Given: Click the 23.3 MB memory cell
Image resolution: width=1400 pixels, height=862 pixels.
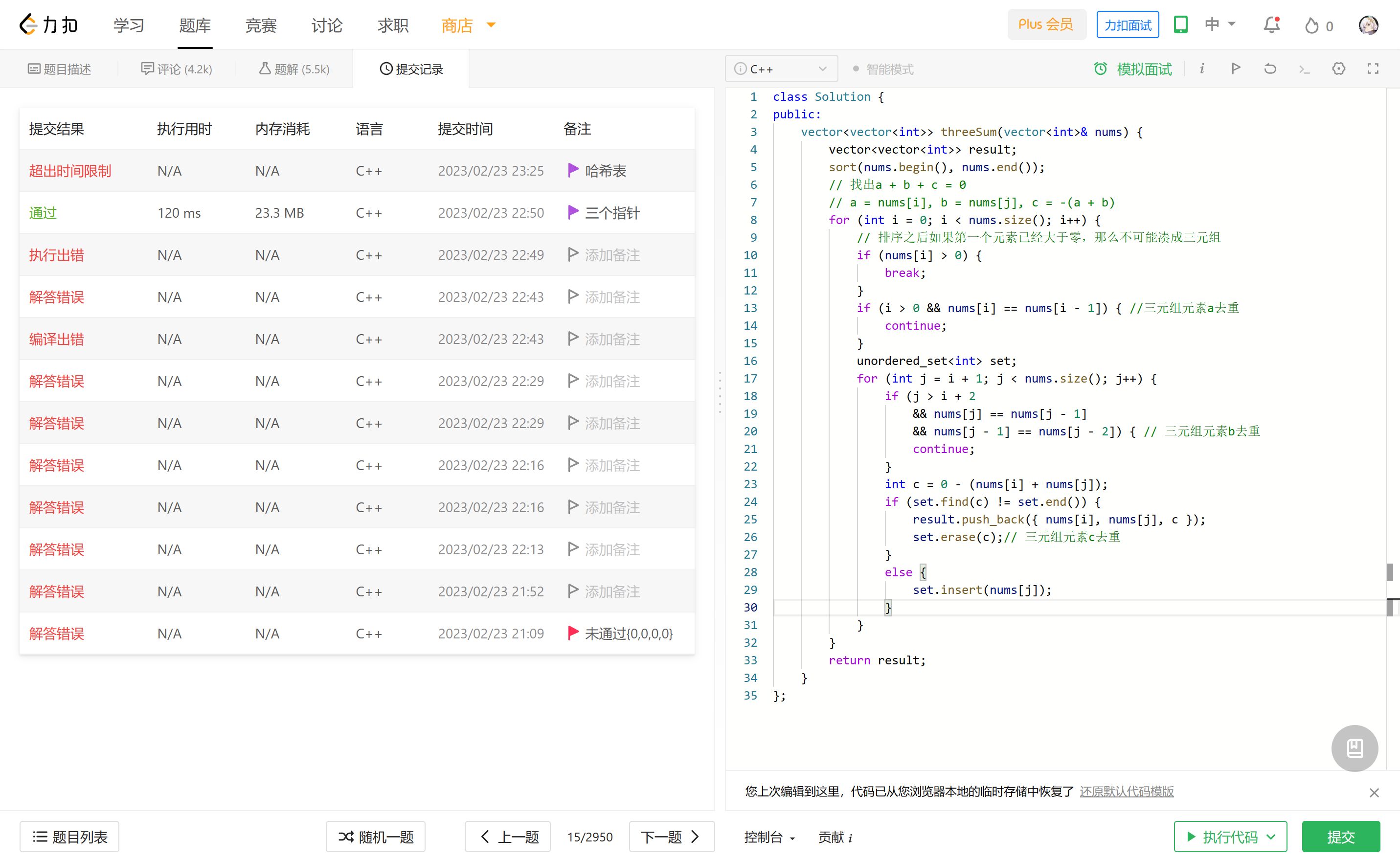Looking at the screenshot, I should 279,213.
